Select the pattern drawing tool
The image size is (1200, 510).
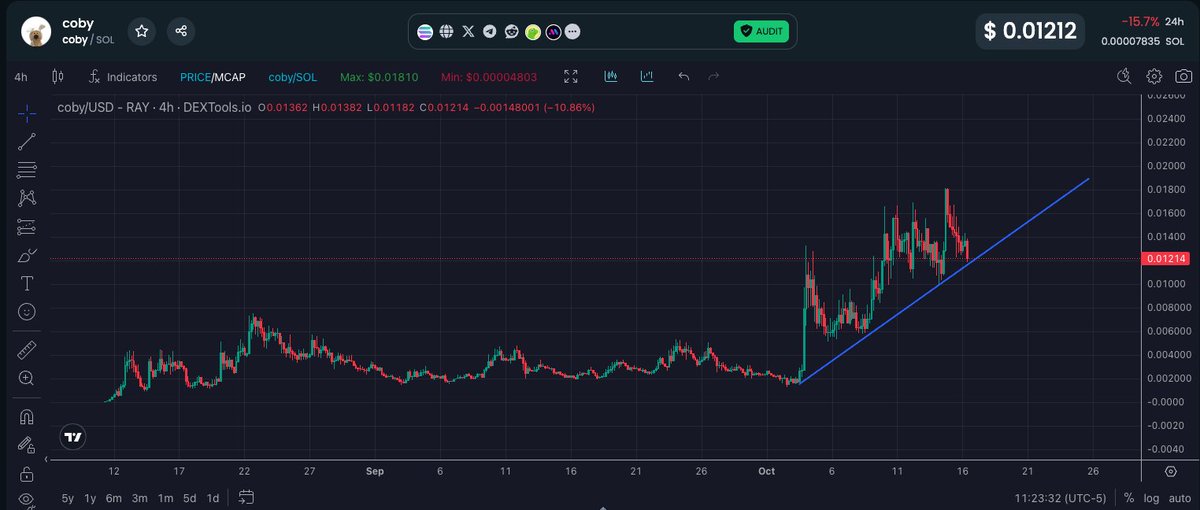[27, 199]
